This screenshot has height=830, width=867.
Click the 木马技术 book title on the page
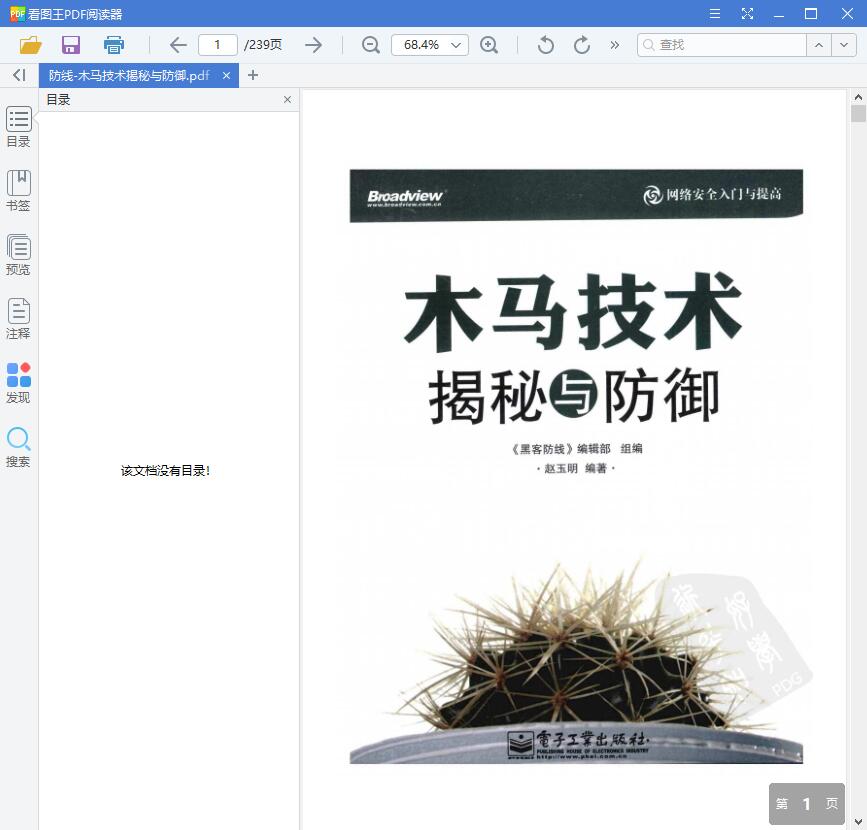[x=573, y=312]
